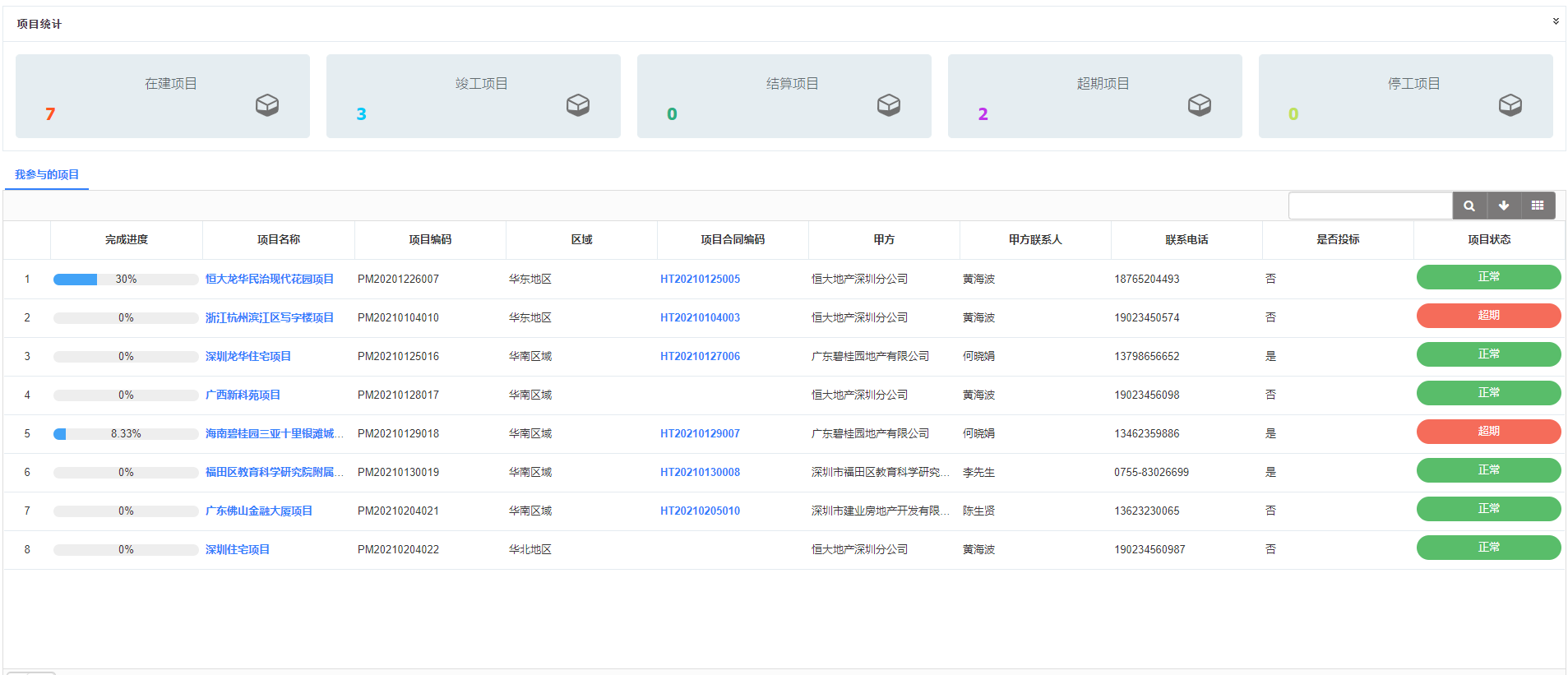The image size is (1568, 675).
Task: Select phone number 0755-83026699
Action: pyautogui.click(x=1151, y=472)
